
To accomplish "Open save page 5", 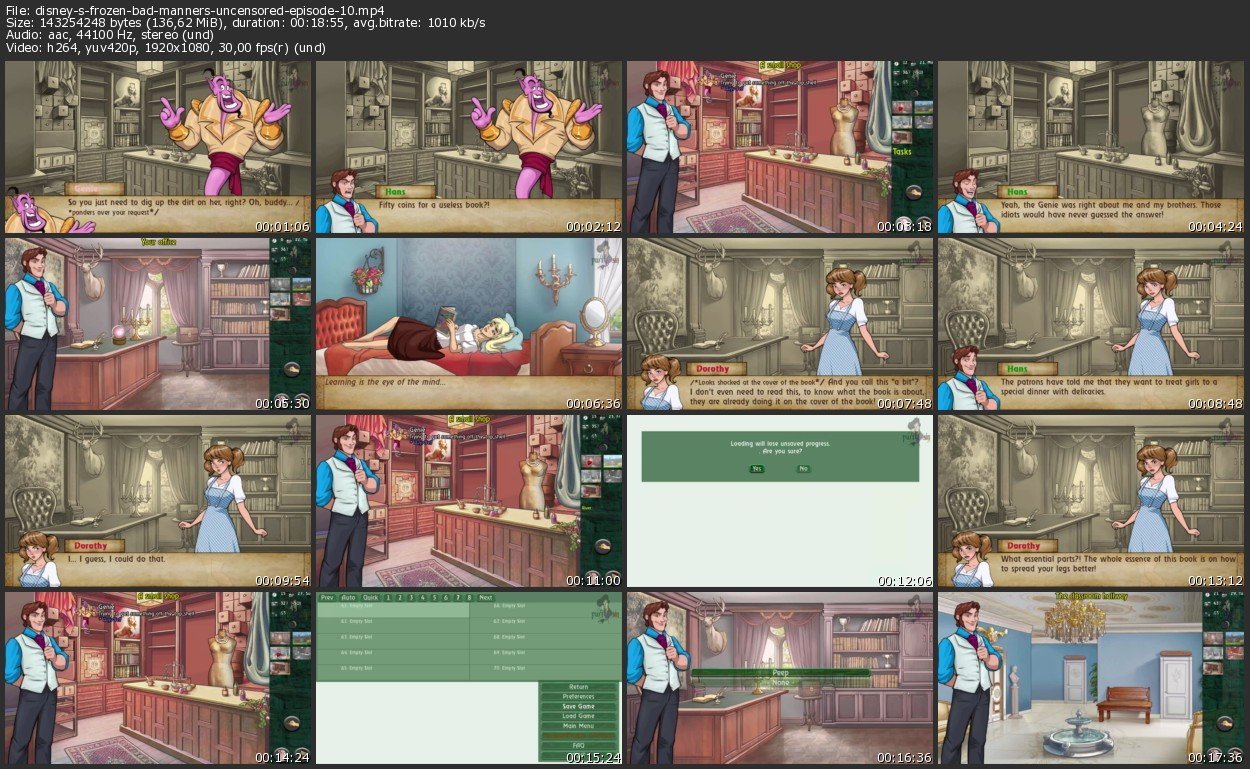I will tap(433, 597).
